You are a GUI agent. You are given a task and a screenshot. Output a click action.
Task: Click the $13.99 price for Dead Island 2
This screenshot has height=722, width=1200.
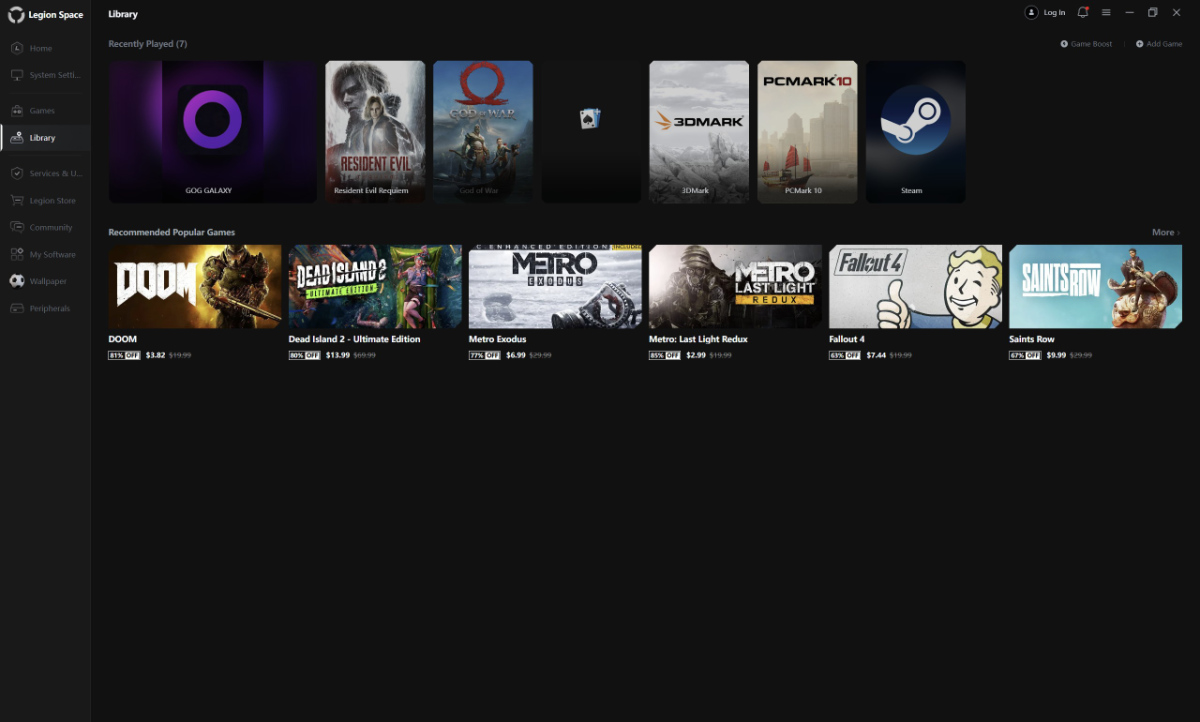[x=338, y=355]
